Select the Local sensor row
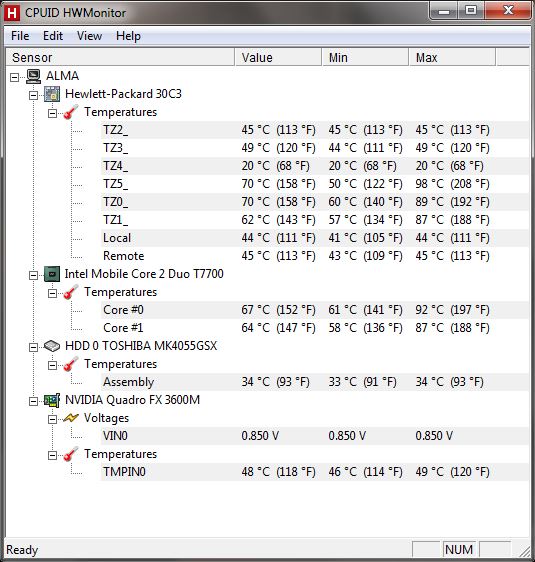The width and height of the screenshot is (535, 562). click(315, 238)
